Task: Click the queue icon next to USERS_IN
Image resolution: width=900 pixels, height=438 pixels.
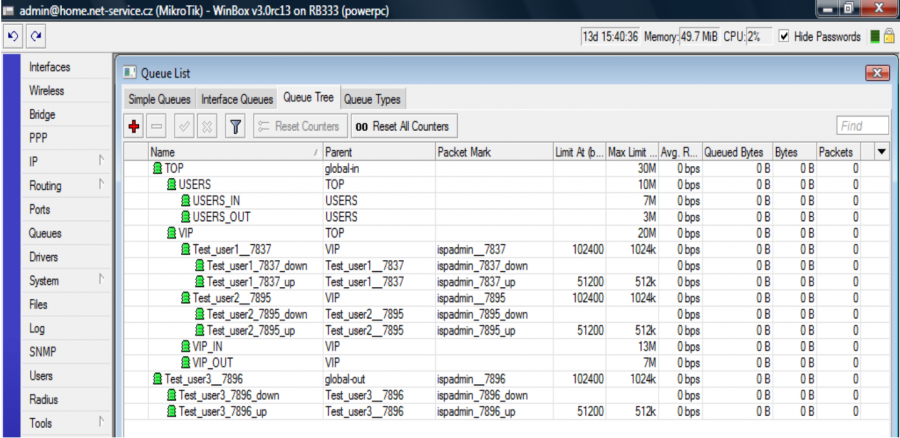Action: 185,201
